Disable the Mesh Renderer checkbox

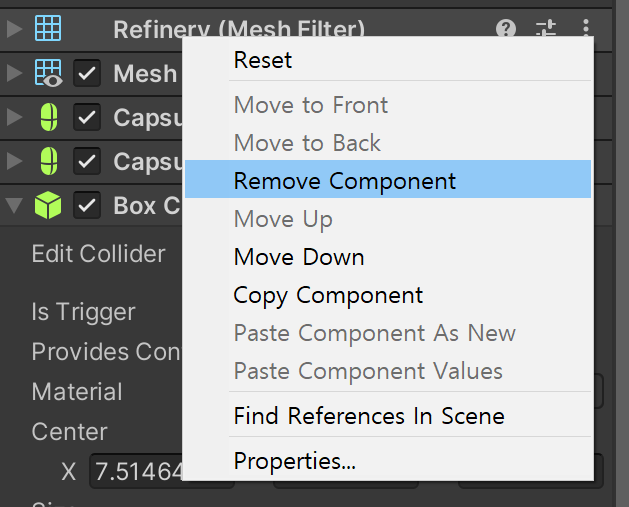click(88, 73)
